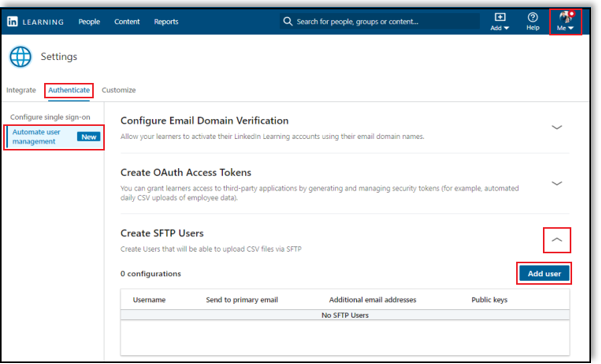This screenshot has height=364, width=601.
Task: Click Send to primary email column header
Action: [x=242, y=300]
